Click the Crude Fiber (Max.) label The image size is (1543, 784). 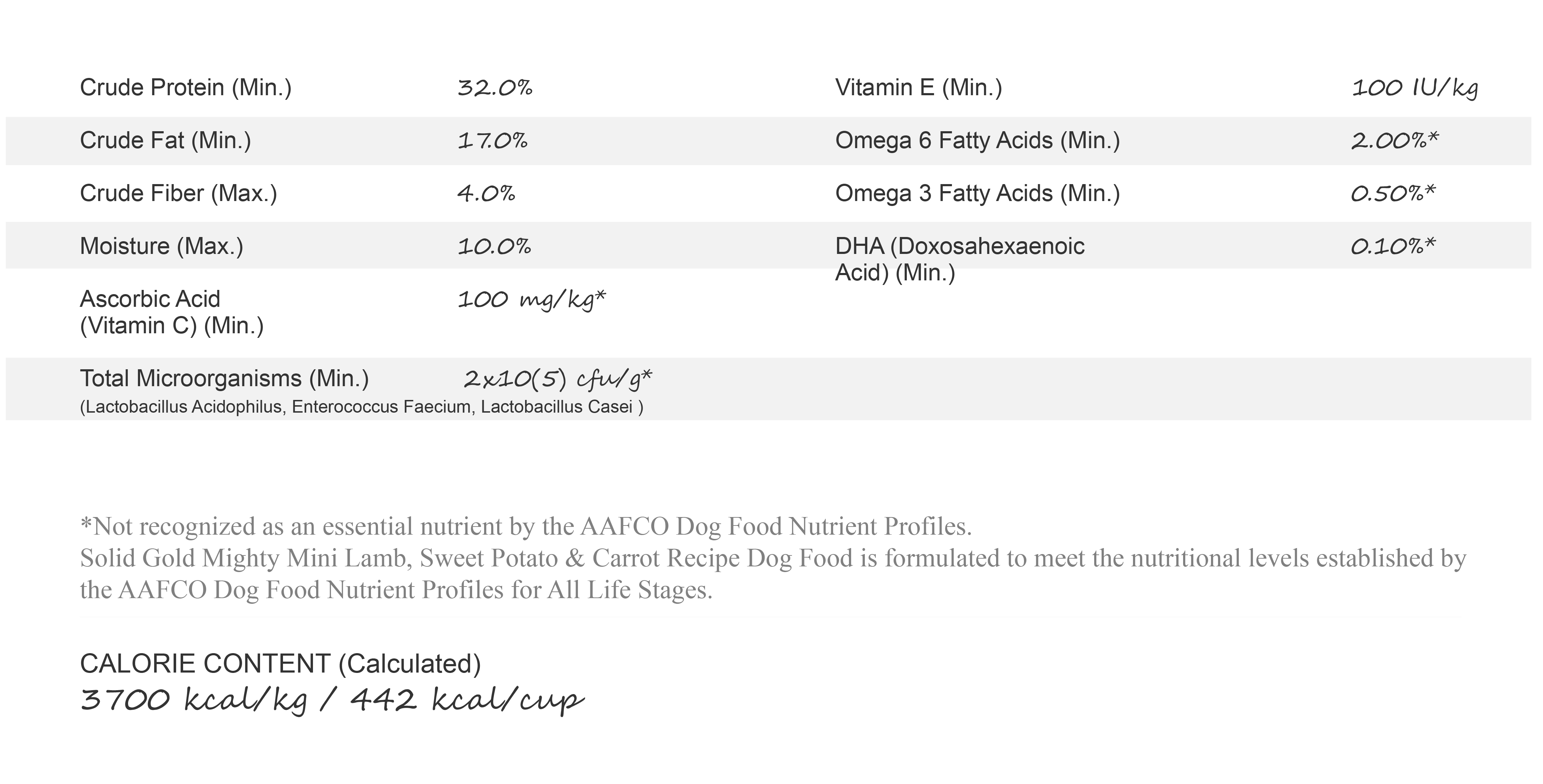tap(179, 193)
